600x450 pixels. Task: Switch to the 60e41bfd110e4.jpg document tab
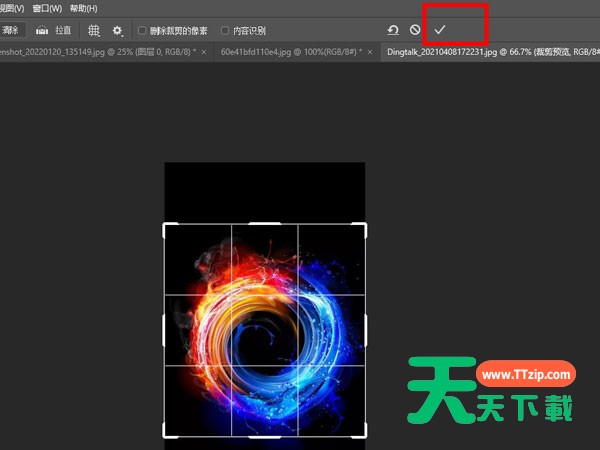[x=291, y=52]
